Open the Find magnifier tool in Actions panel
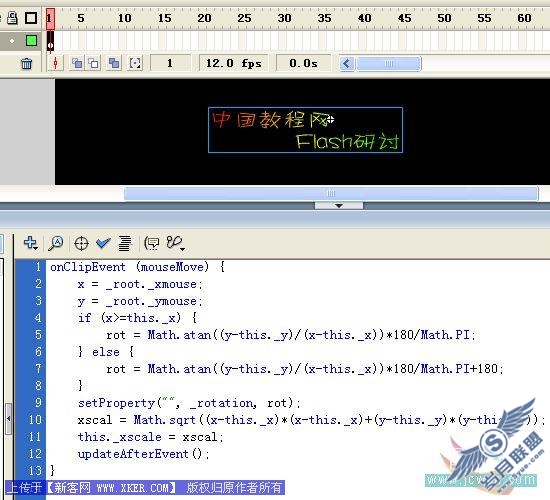This screenshot has width=550, height=500. coord(56,243)
